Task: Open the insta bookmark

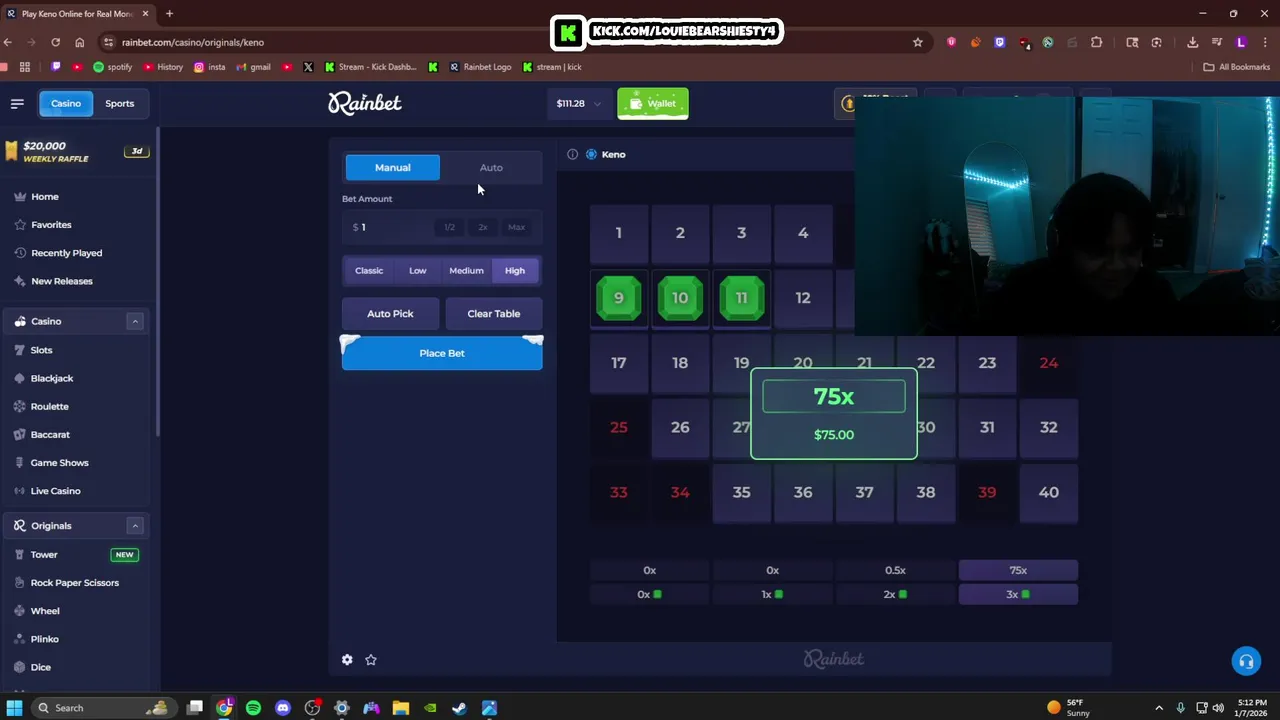Action: [209, 67]
